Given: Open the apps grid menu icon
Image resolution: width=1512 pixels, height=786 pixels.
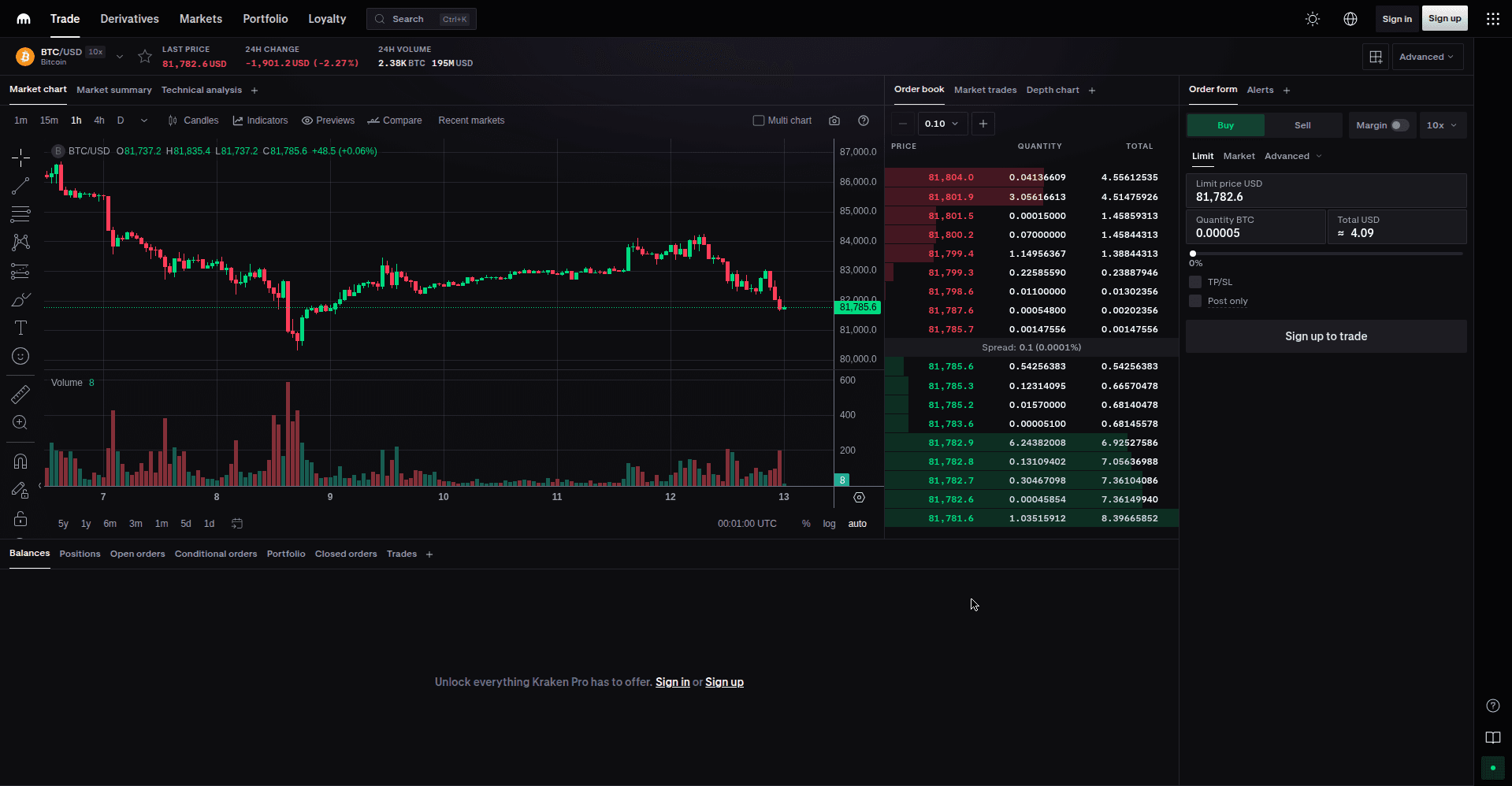Looking at the screenshot, I should click(x=1493, y=19).
